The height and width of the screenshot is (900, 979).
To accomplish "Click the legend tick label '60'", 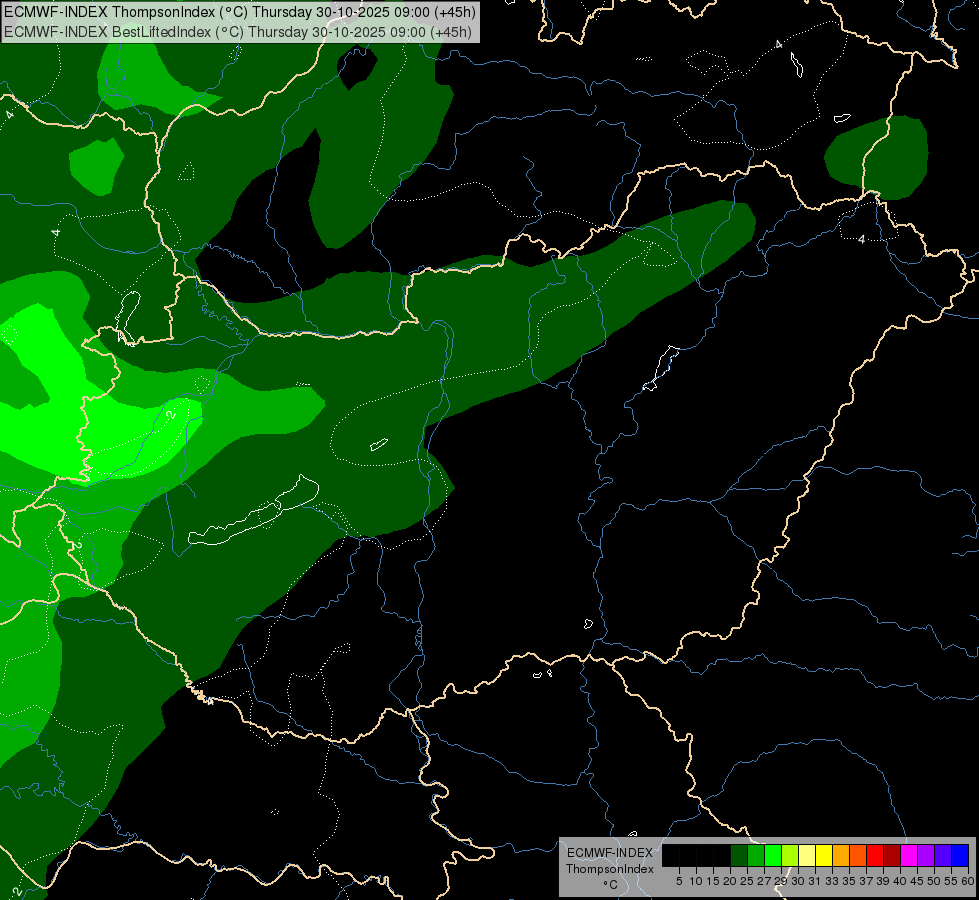I will point(968,881).
